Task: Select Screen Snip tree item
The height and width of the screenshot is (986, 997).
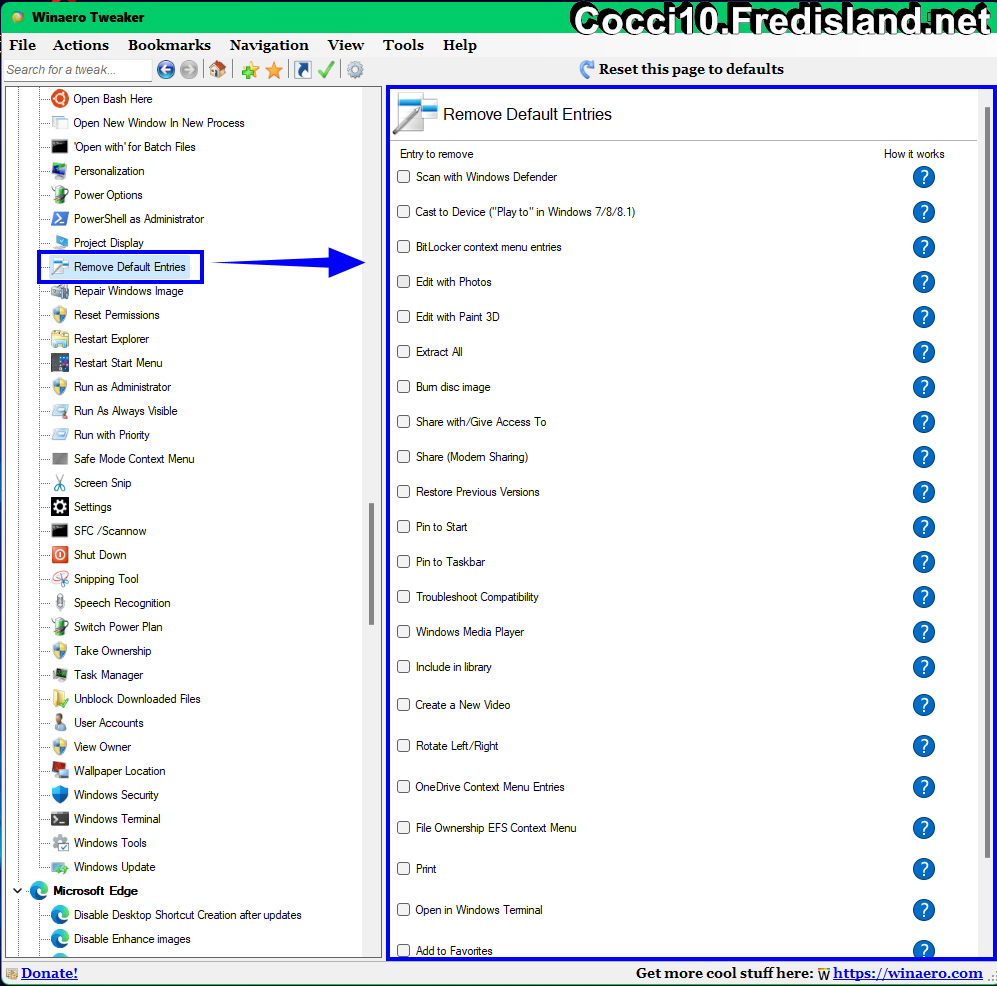Action: (x=102, y=483)
